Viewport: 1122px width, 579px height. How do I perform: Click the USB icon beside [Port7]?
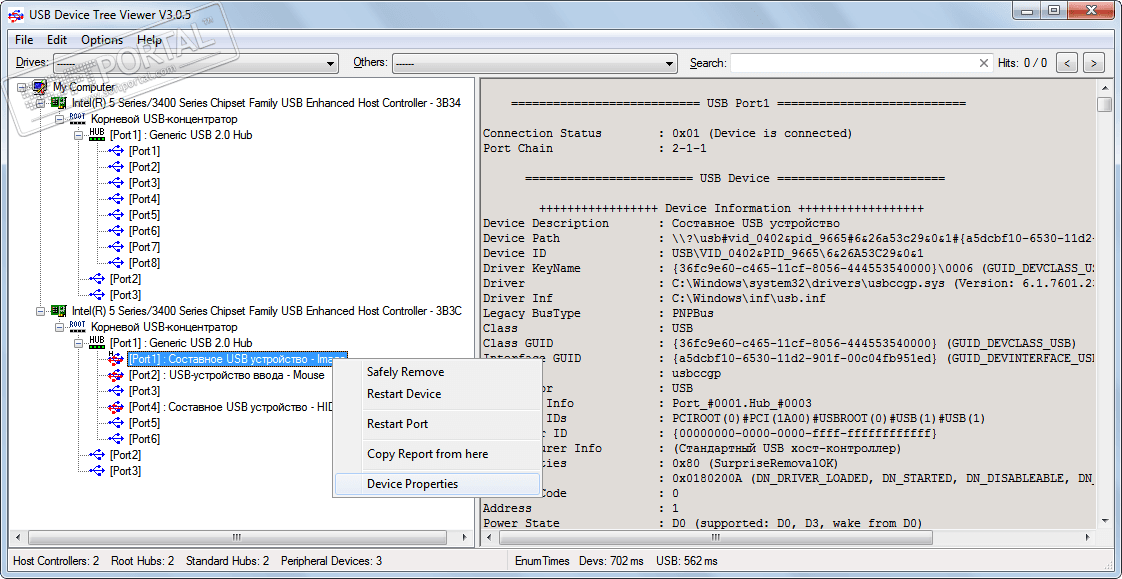(x=116, y=247)
